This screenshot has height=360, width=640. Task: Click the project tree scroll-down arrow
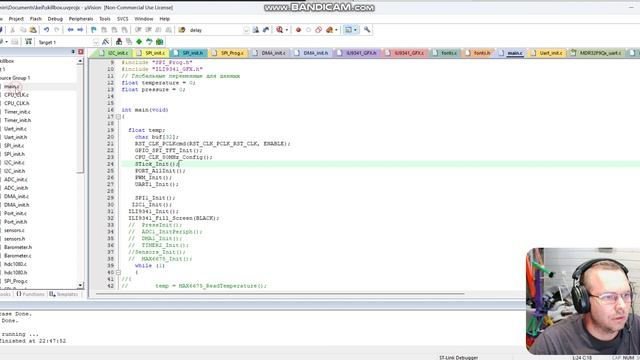click(x=80, y=285)
